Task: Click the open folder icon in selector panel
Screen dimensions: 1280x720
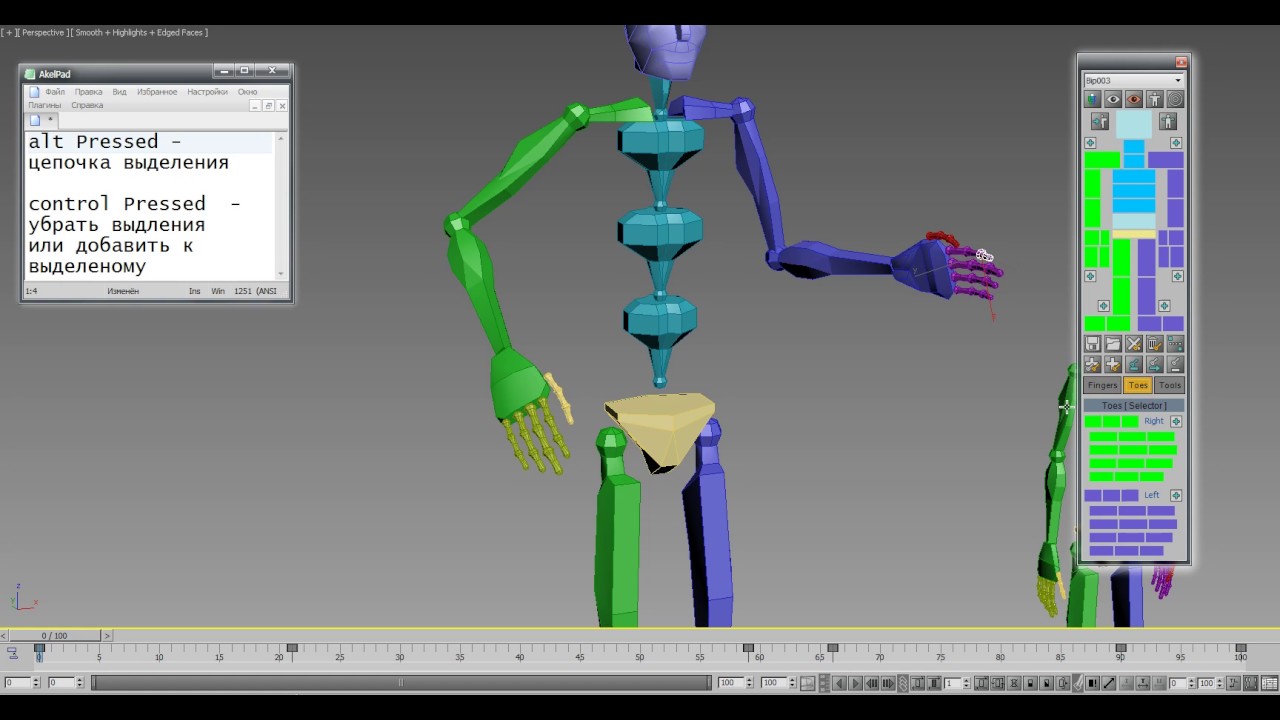Action: click(1113, 343)
